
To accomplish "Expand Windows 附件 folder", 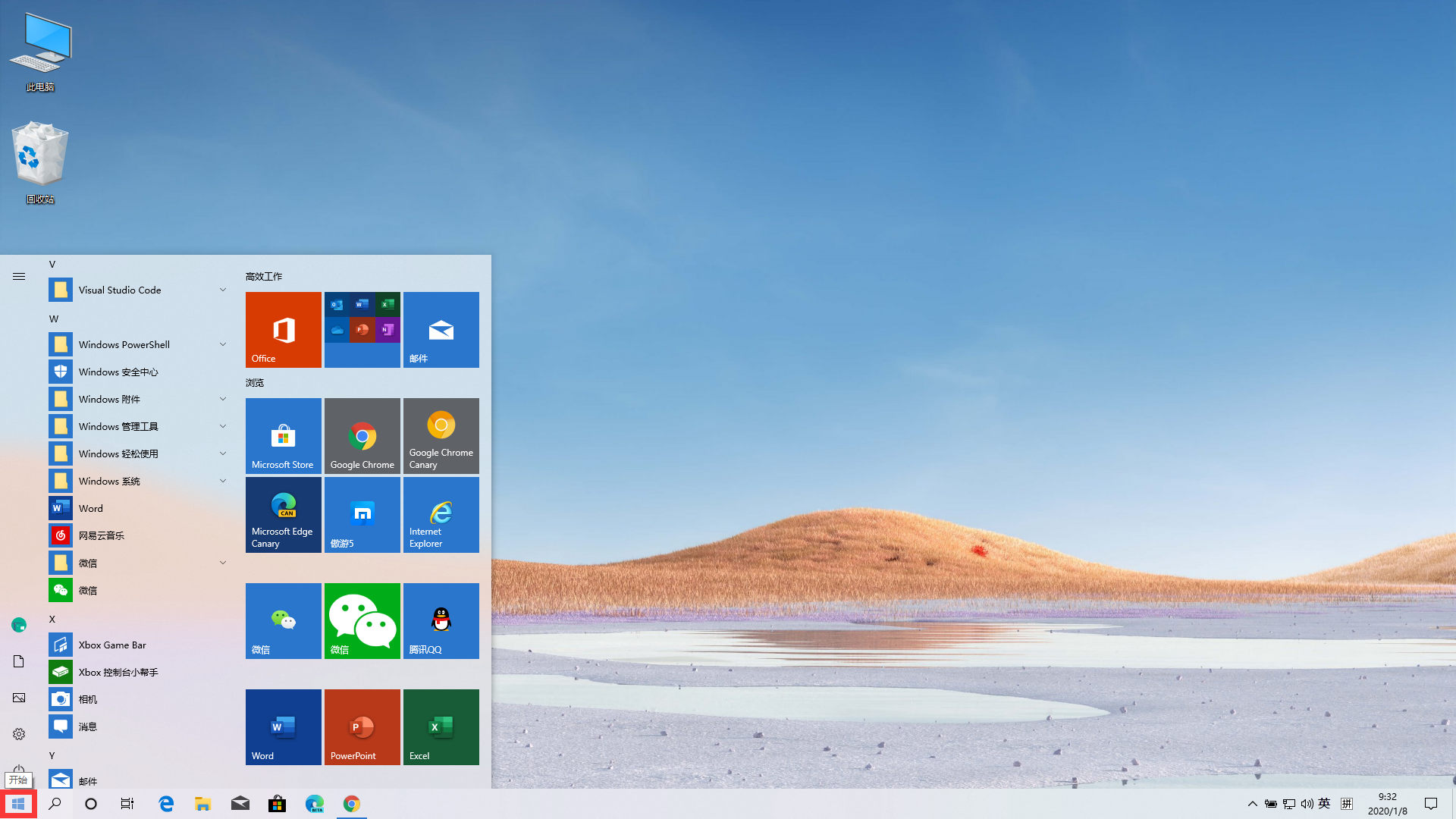I will pos(138,399).
